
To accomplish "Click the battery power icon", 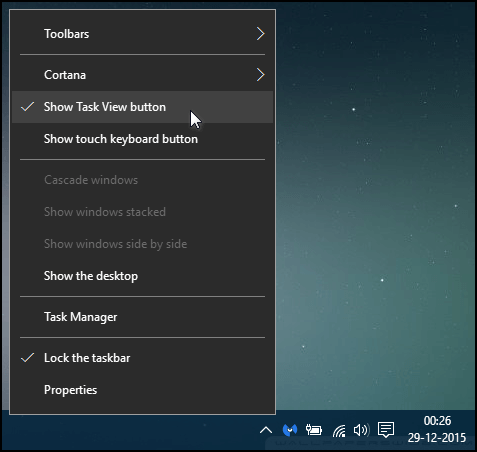I will tap(314, 430).
